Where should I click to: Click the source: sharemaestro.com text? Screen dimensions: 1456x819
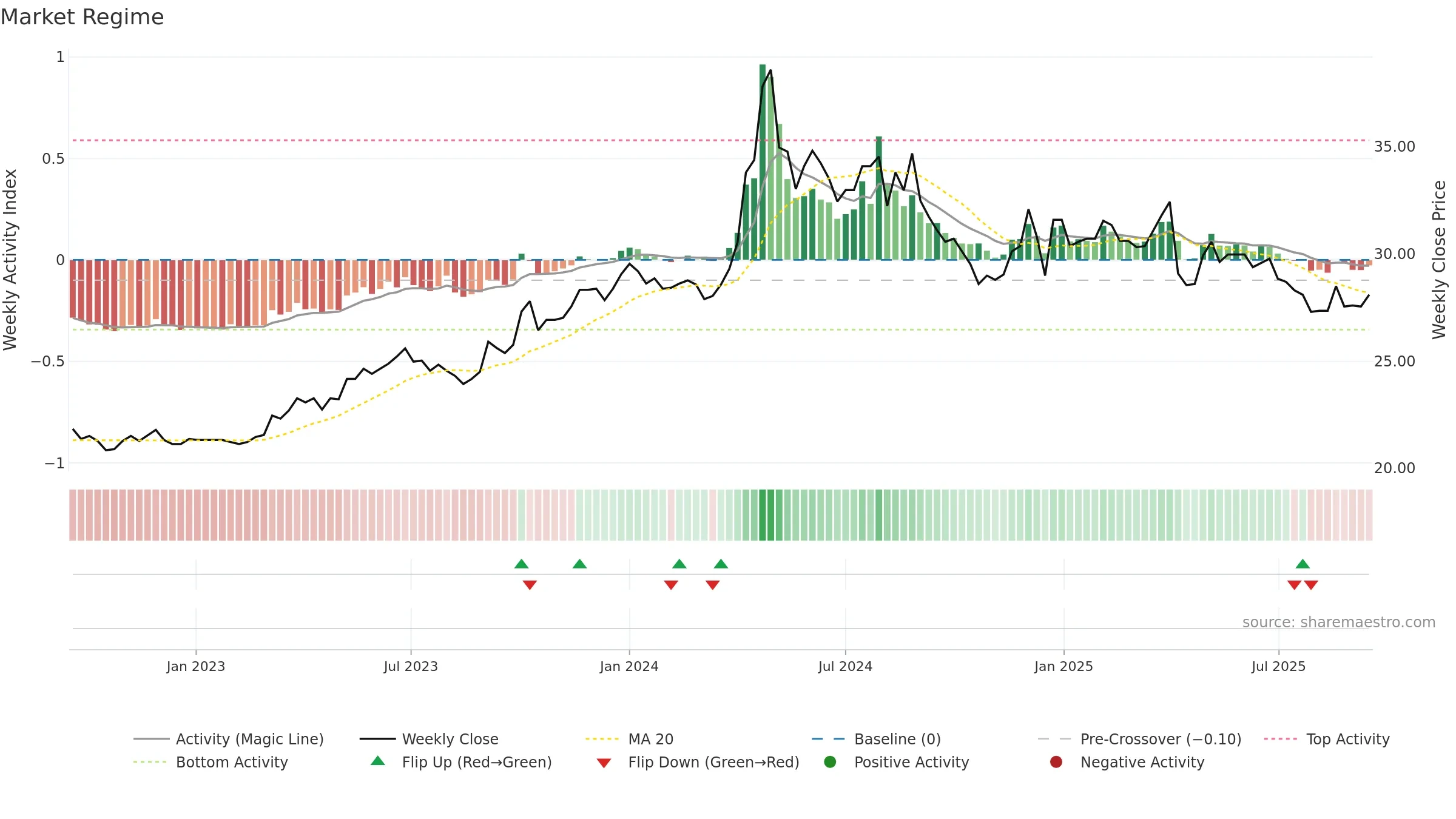tap(1339, 622)
